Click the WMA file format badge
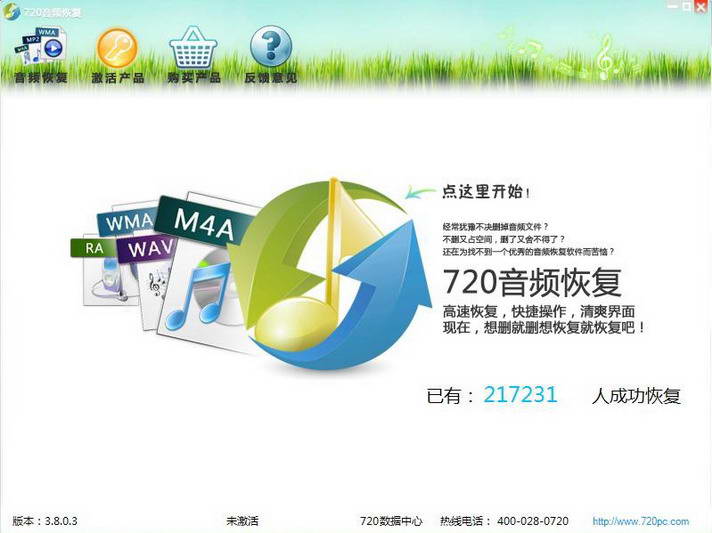 [x=127, y=222]
